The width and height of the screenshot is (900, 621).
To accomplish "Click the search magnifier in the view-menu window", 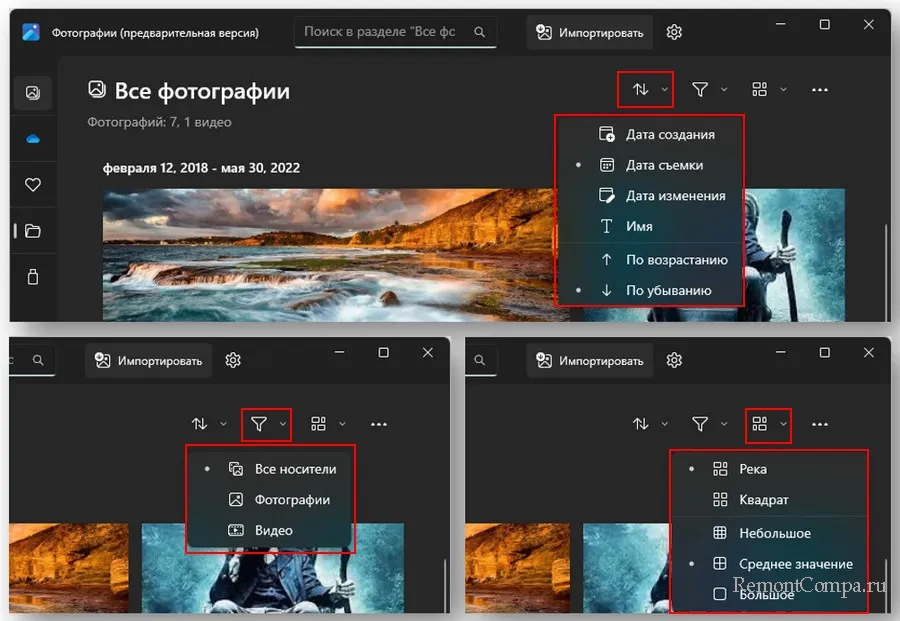I will click(479, 360).
